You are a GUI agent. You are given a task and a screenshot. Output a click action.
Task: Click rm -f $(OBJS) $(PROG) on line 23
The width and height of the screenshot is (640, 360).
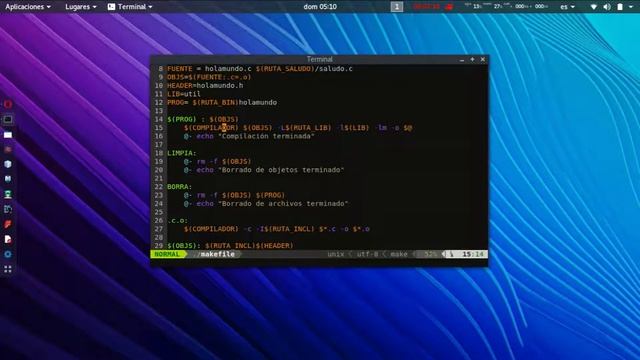(x=241, y=195)
